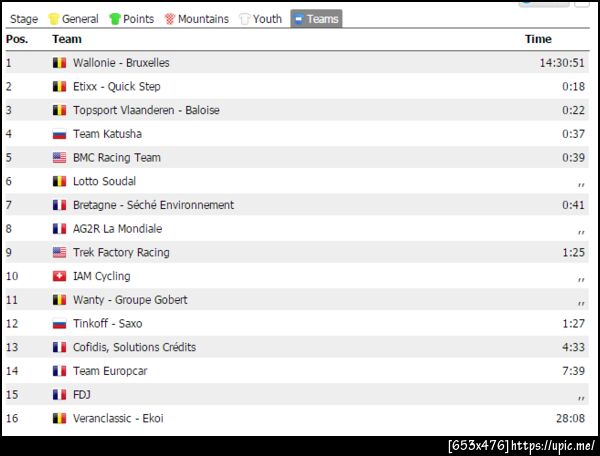Select the 0:22 time gap
The width and height of the screenshot is (600, 456).
point(573,110)
